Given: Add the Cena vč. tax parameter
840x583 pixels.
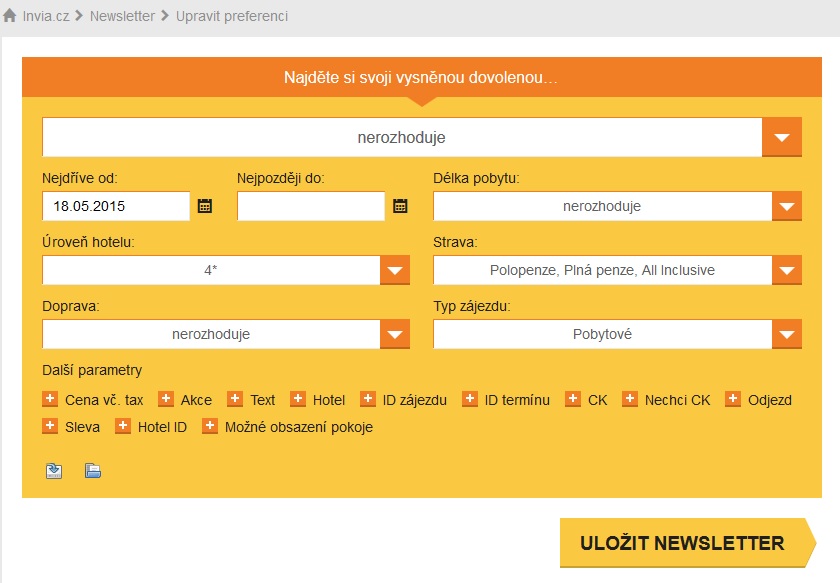Looking at the screenshot, I should pyautogui.click(x=50, y=399).
